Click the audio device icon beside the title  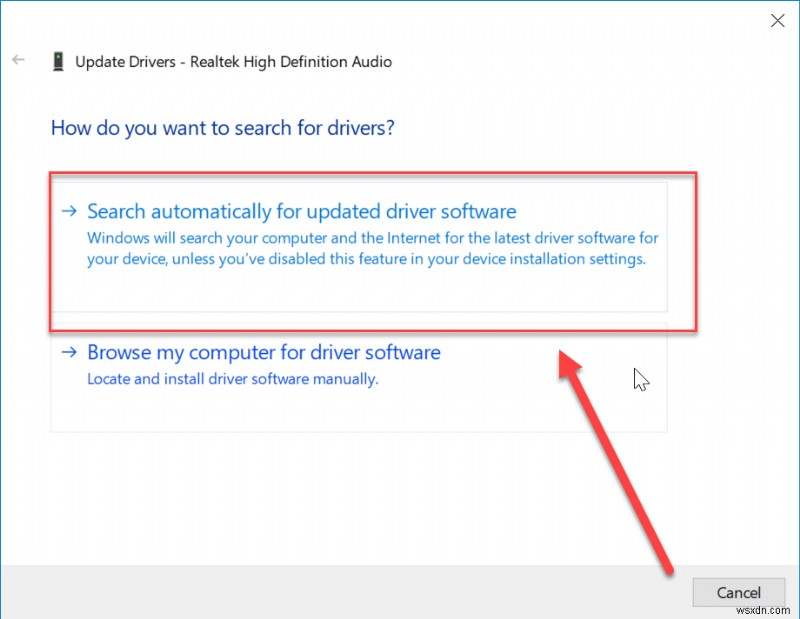click(58, 61)
